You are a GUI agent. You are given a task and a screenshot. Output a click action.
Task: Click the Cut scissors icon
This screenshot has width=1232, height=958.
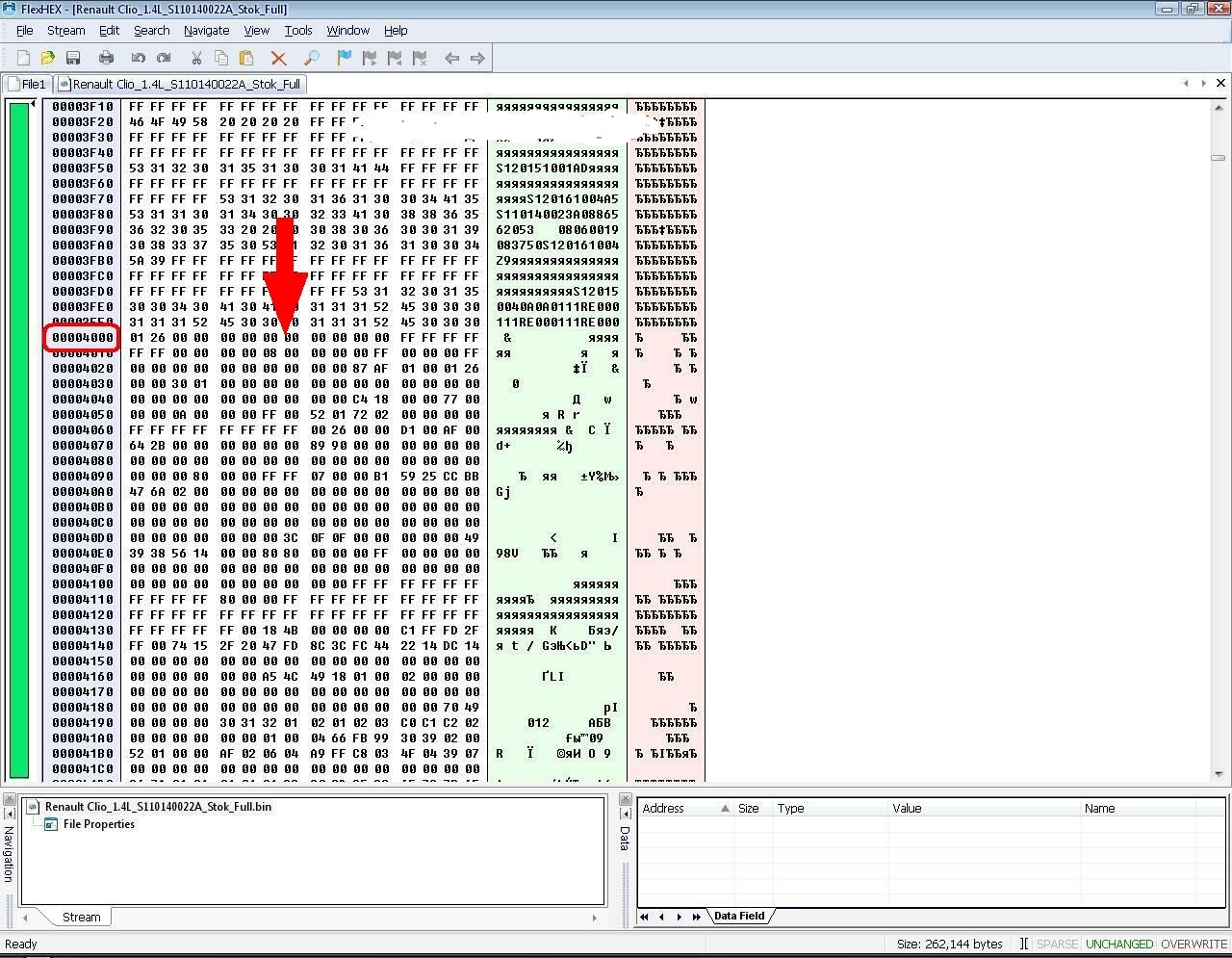[196, 58]
